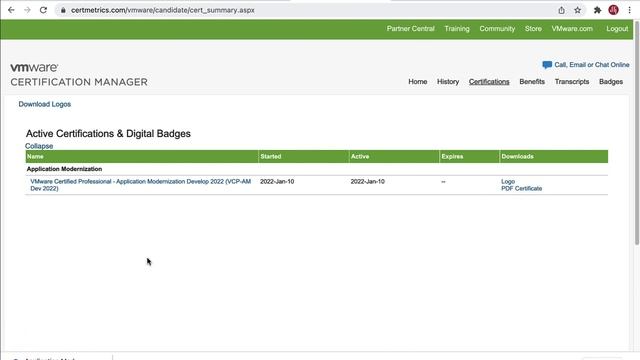Open Training in top bar
This screenshot has height=360, width=640.
tap(457, 29)
